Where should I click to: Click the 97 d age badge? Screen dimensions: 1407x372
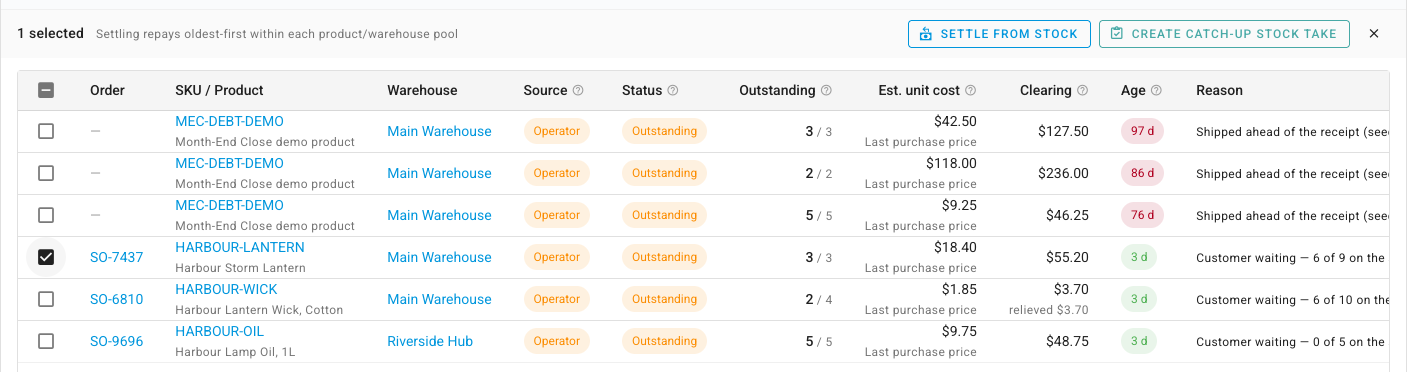click(1142, 131)
